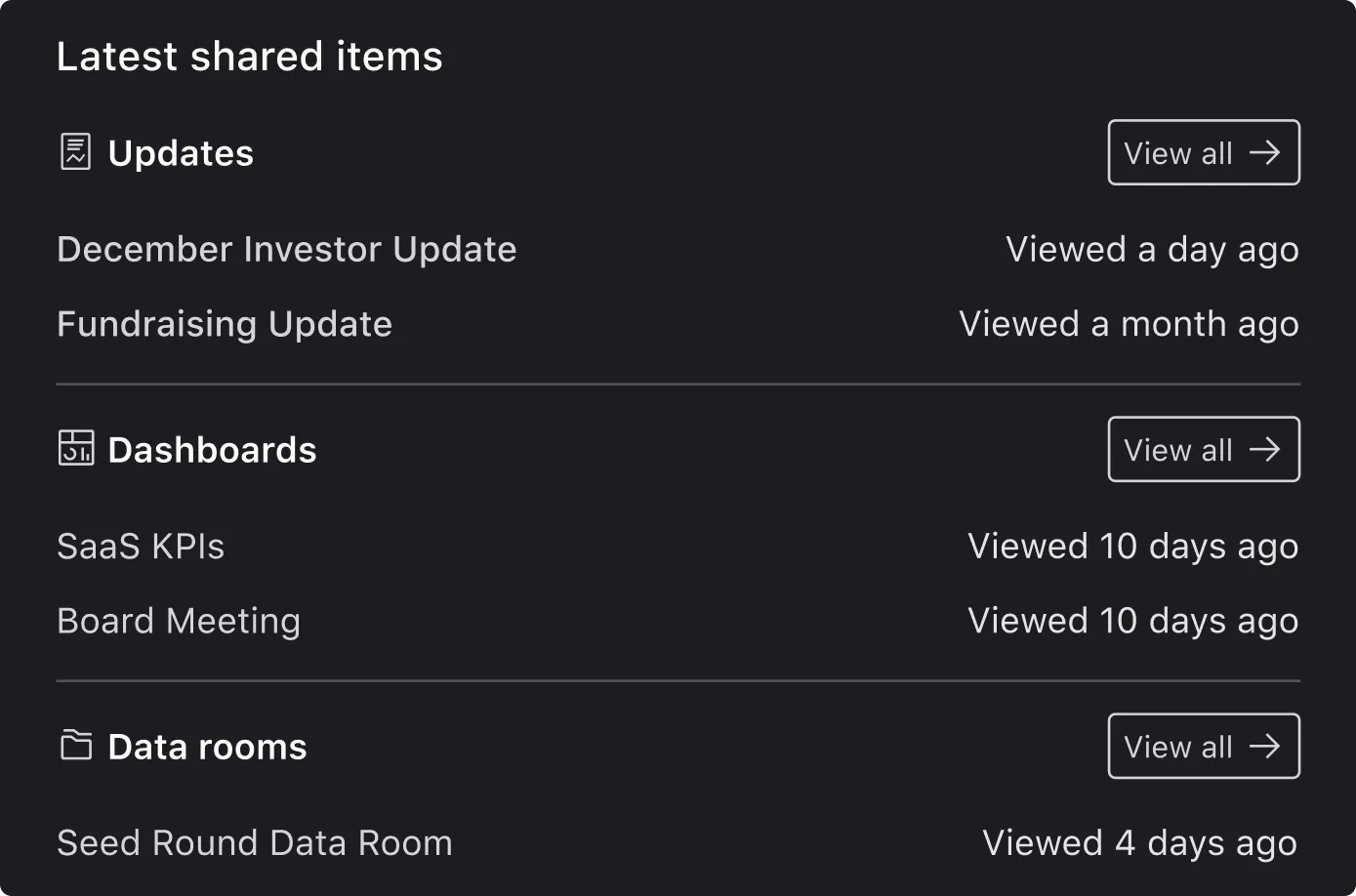View all Updates
The width and height of the screenshot is (1356, 896).
(x=1202, y=152)
